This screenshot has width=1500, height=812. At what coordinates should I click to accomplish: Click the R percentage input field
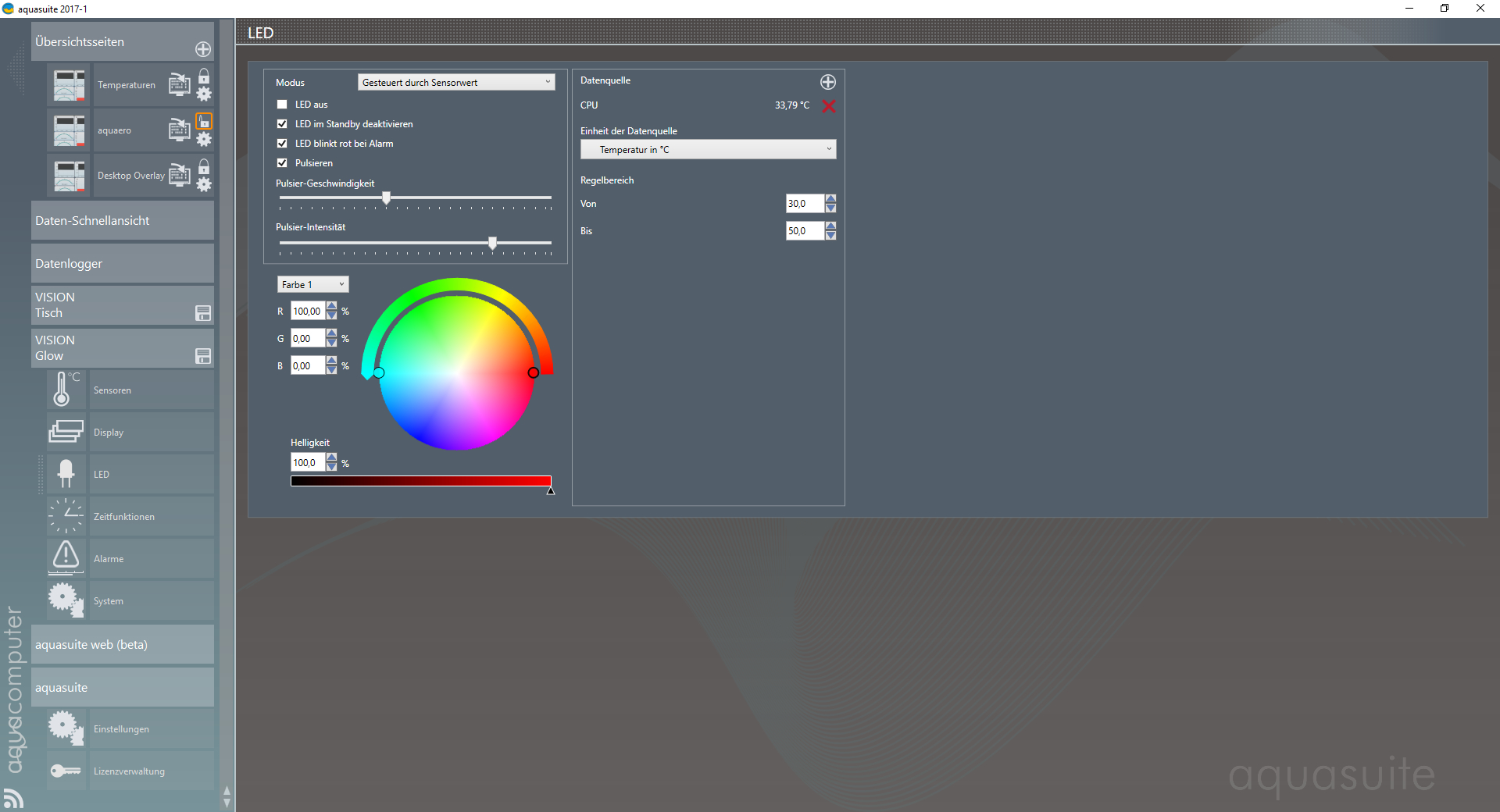pyautogui.click(x=308, y=311)
